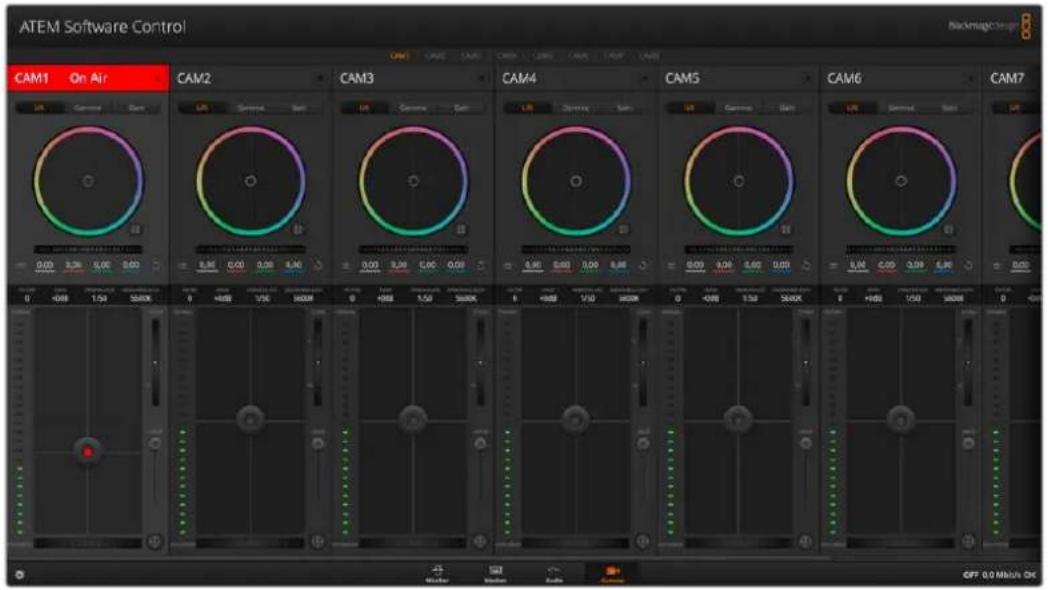This screenshot has width=1048, height=590.
Task: Switch to the Switcher page at the bottom
Action: 437,574
